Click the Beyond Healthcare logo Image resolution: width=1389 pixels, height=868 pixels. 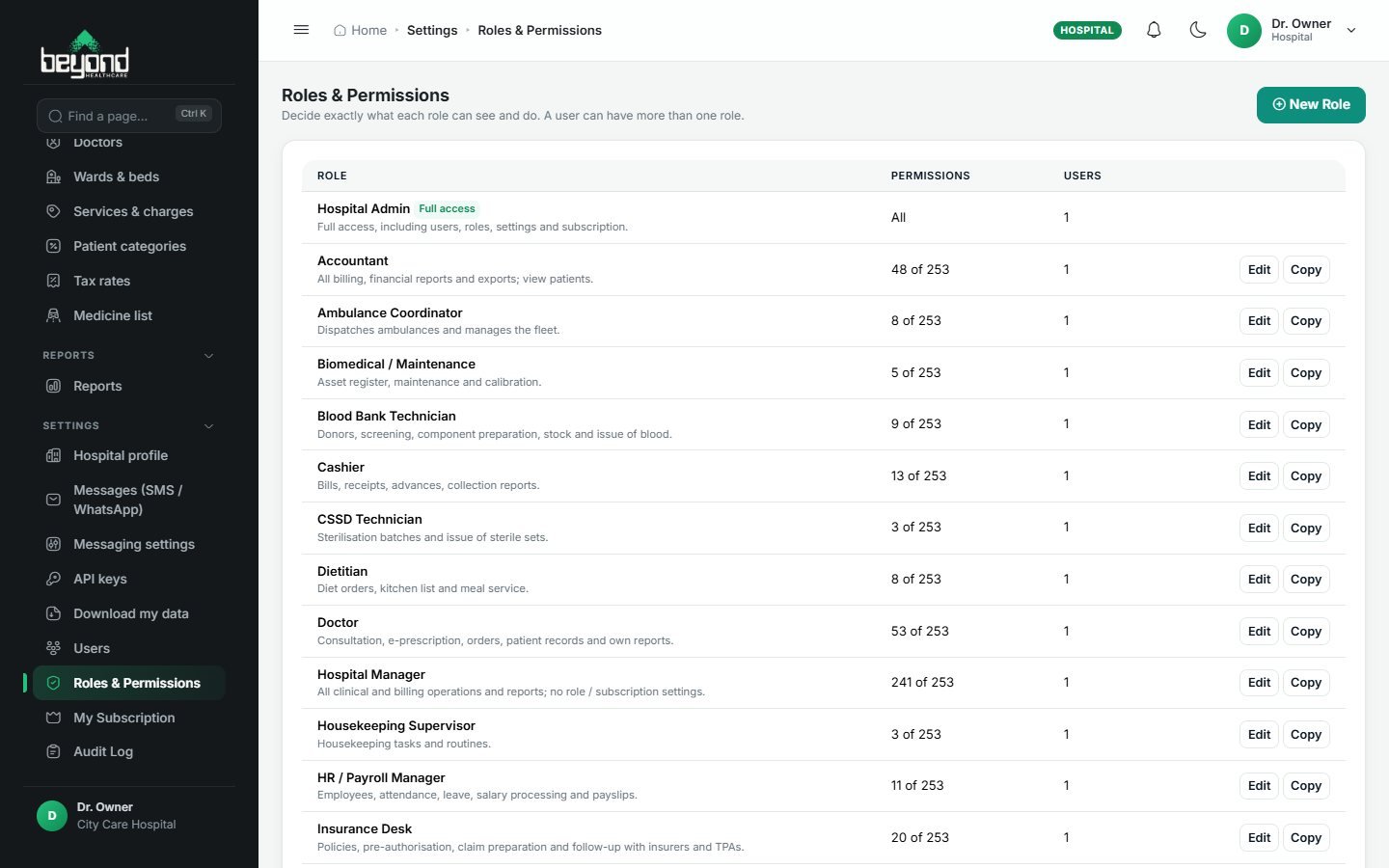[85, 54]
